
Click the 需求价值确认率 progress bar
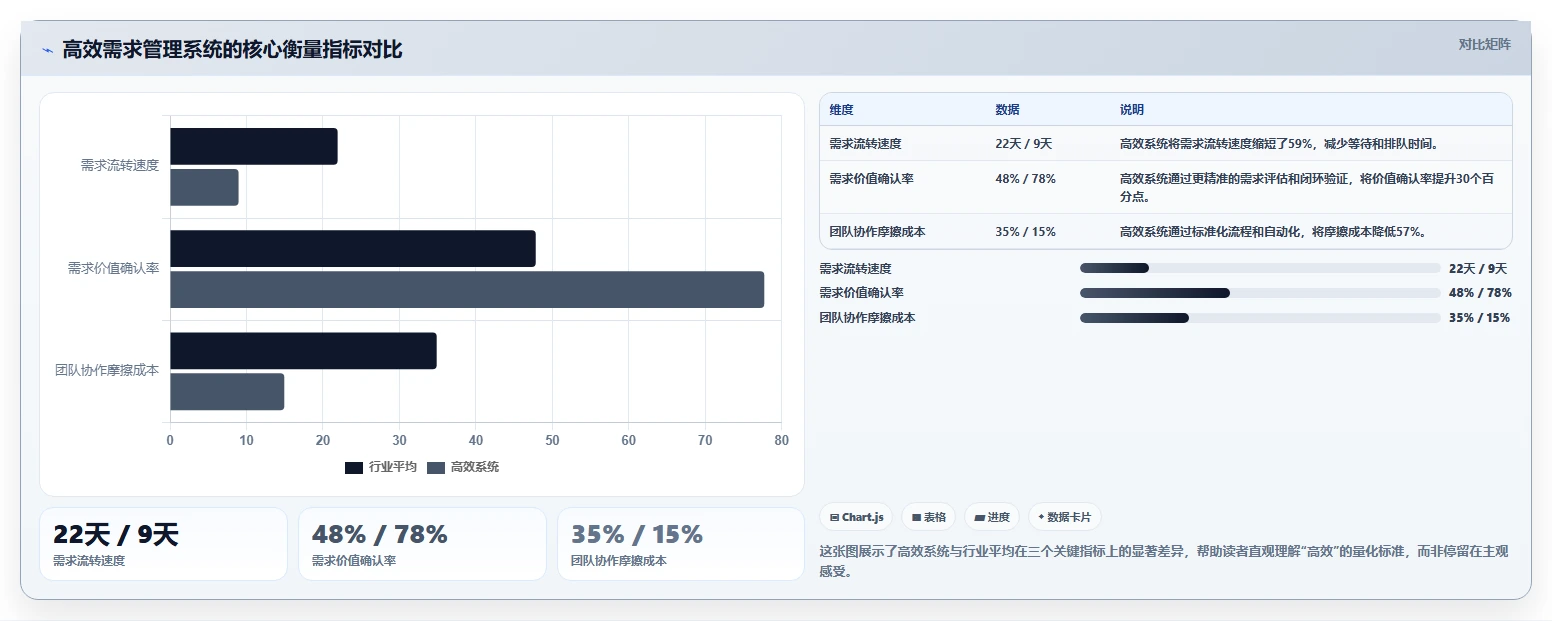point(1260,293)
